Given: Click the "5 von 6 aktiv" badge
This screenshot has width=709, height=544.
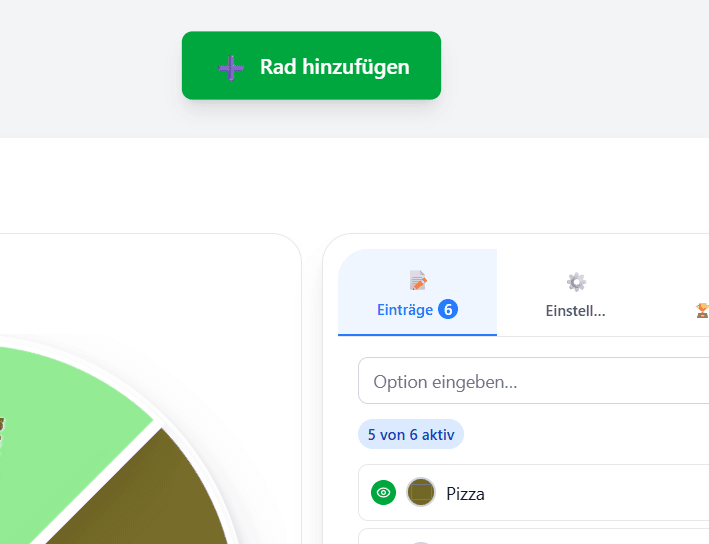Looking at the screenshot, I should pos(411,435).
